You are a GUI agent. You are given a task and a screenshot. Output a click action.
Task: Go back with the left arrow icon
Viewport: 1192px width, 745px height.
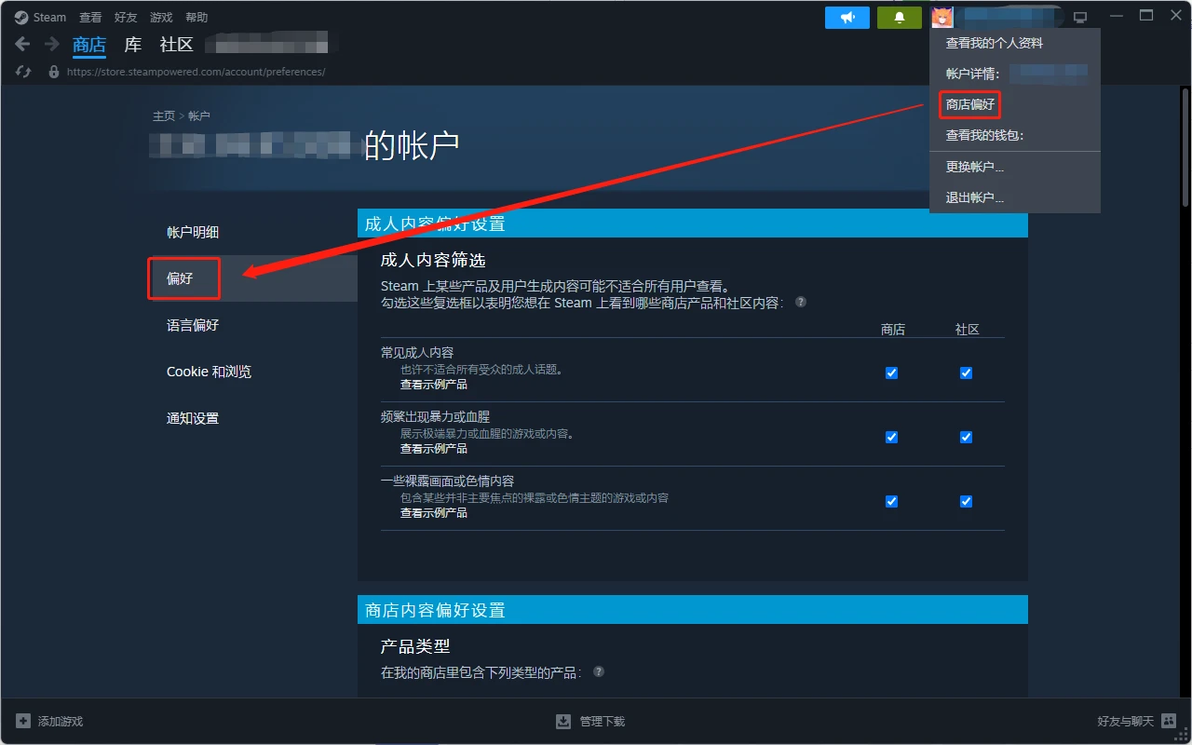23,44
